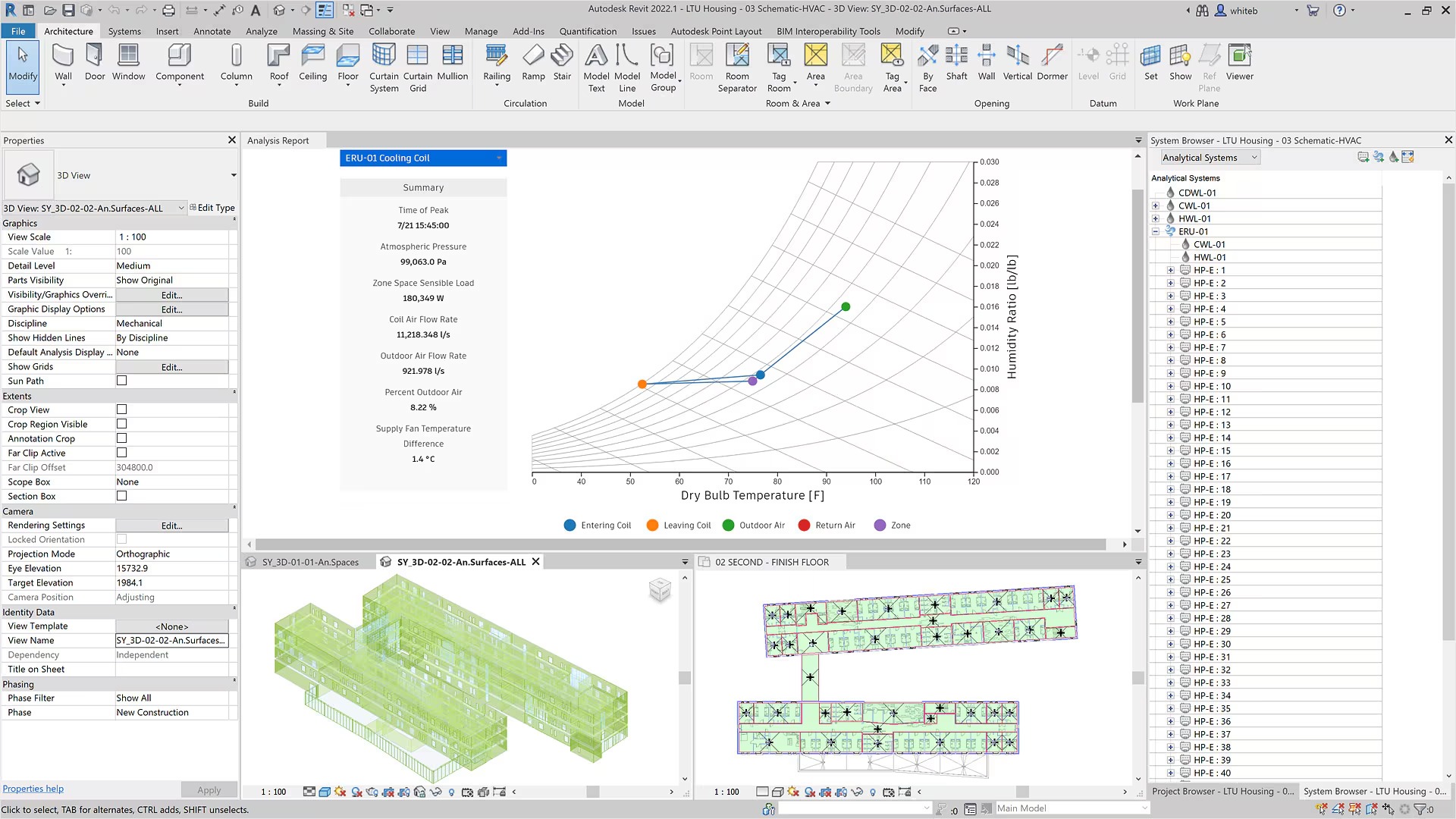The image size is (1456, 819).
Task: Select the Railing tool icon
Action: pos(496,56)
